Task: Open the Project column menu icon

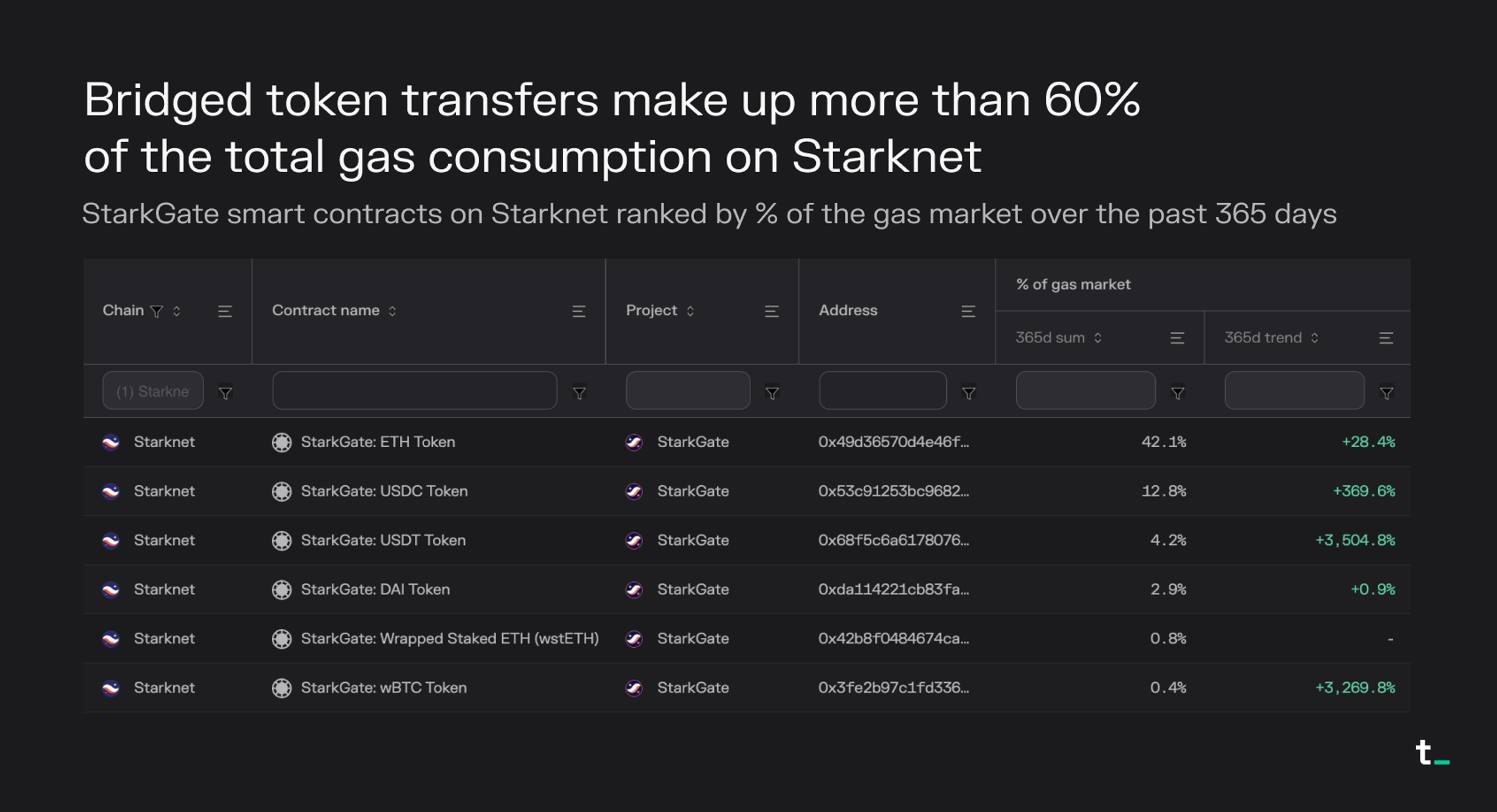Action: (x=772, y=311)
